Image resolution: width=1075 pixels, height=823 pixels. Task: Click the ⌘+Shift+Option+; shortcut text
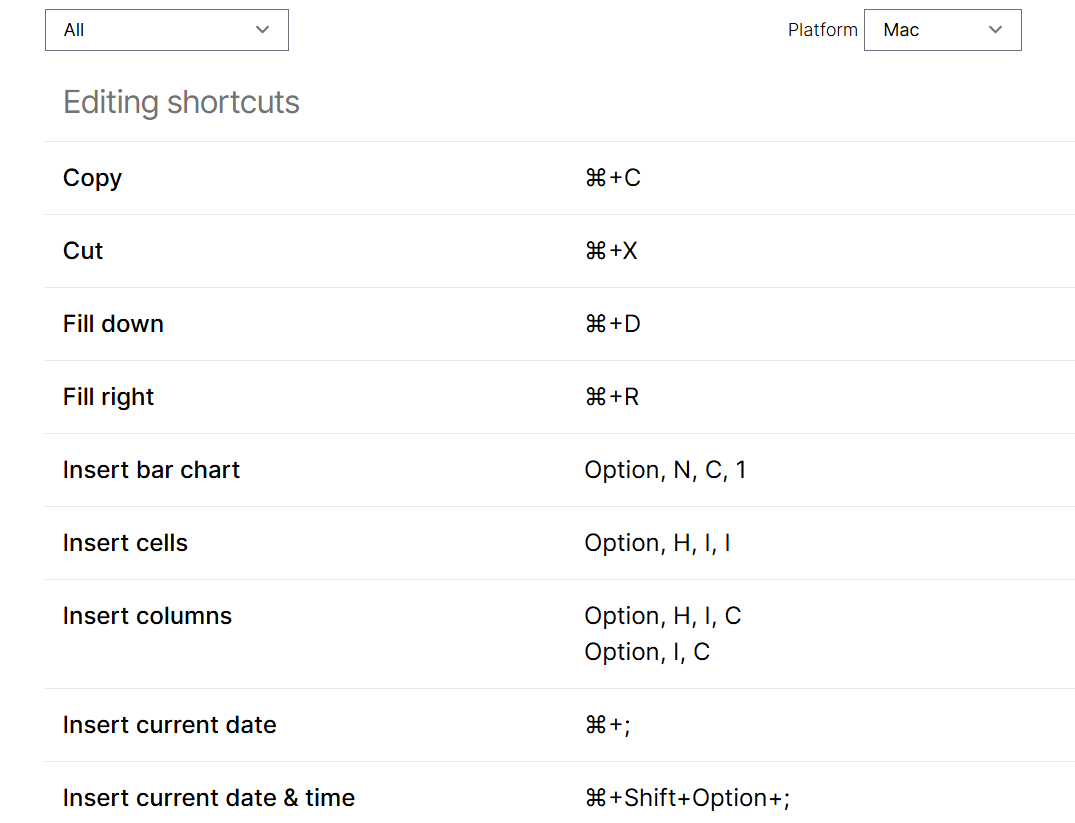point(688,797)
